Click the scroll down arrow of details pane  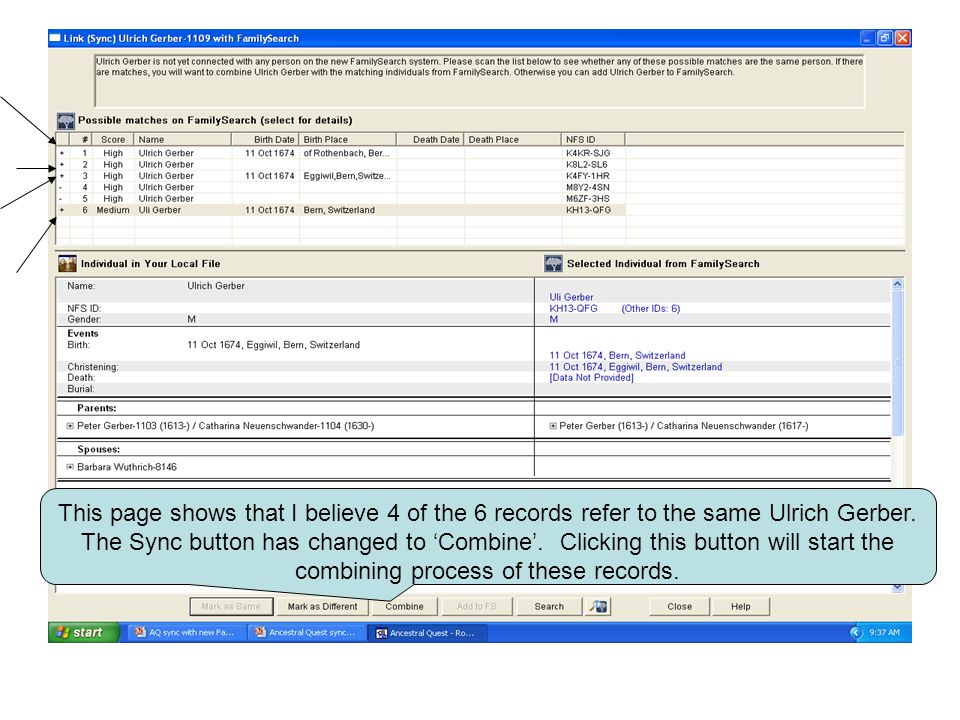click(897, 588)
